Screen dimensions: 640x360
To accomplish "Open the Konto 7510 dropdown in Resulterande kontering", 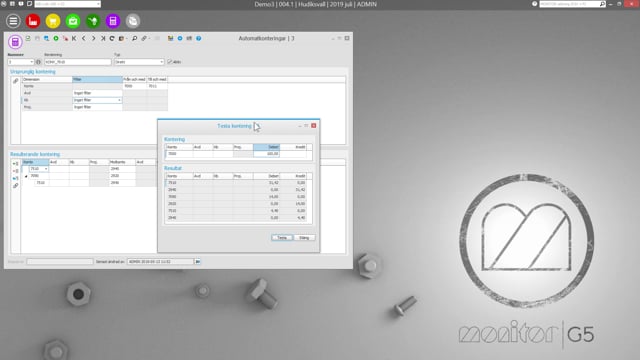I will tap(46, 169).
